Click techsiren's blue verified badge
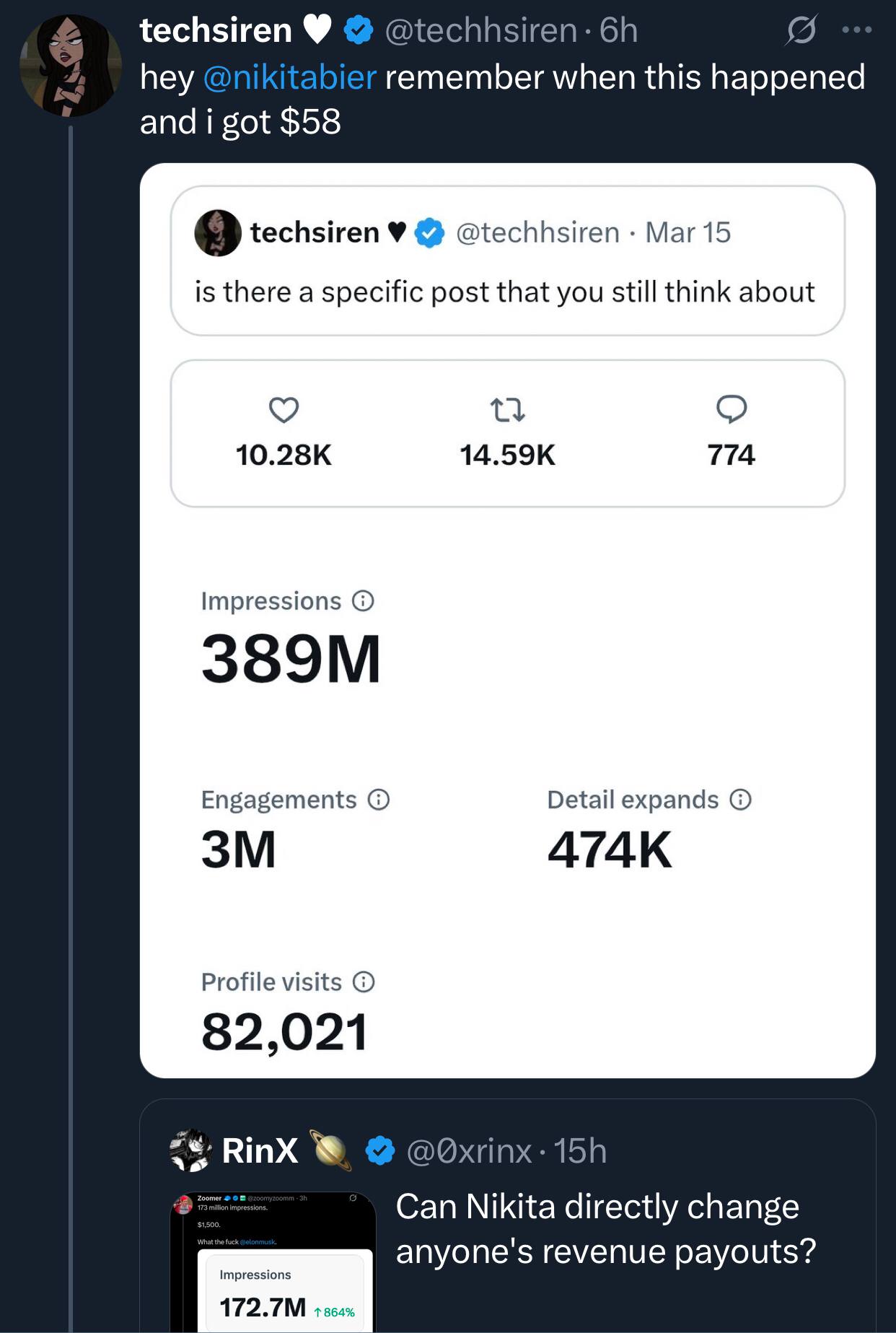Screen dimensions: 896x1333 tap(357, 32)
